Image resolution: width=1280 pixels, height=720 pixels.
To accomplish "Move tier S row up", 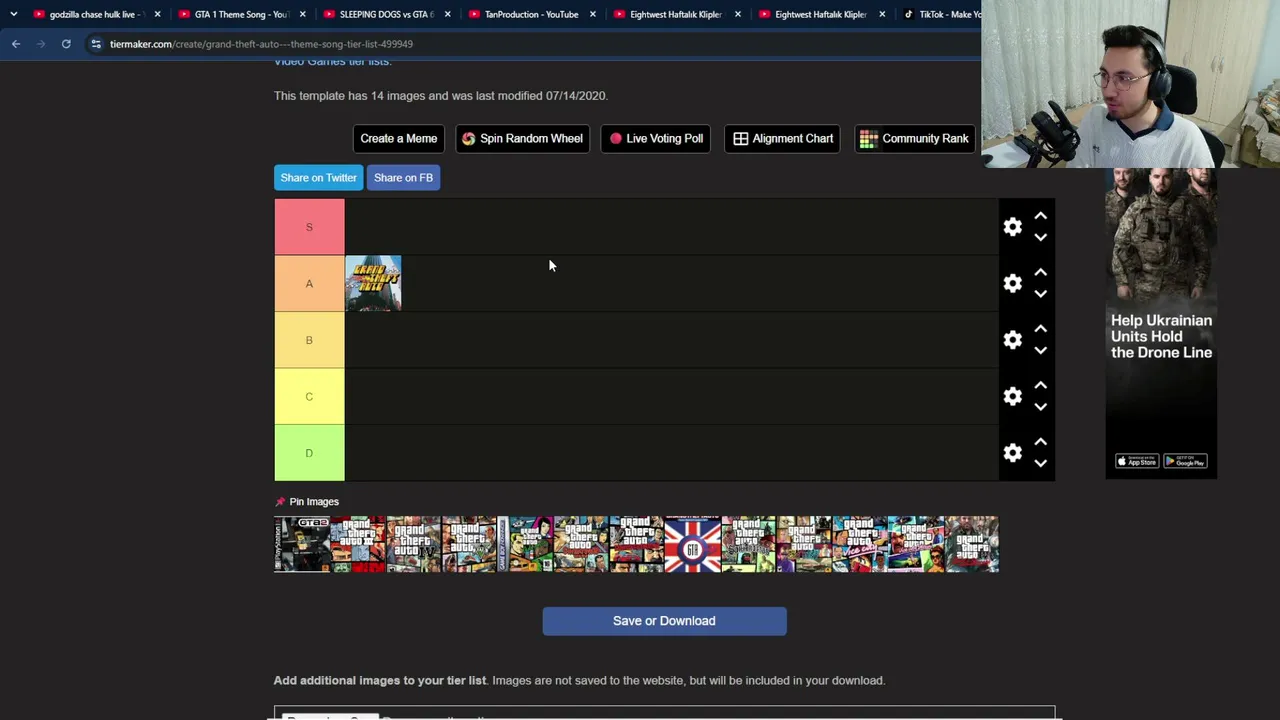I will click(1041, 216).
